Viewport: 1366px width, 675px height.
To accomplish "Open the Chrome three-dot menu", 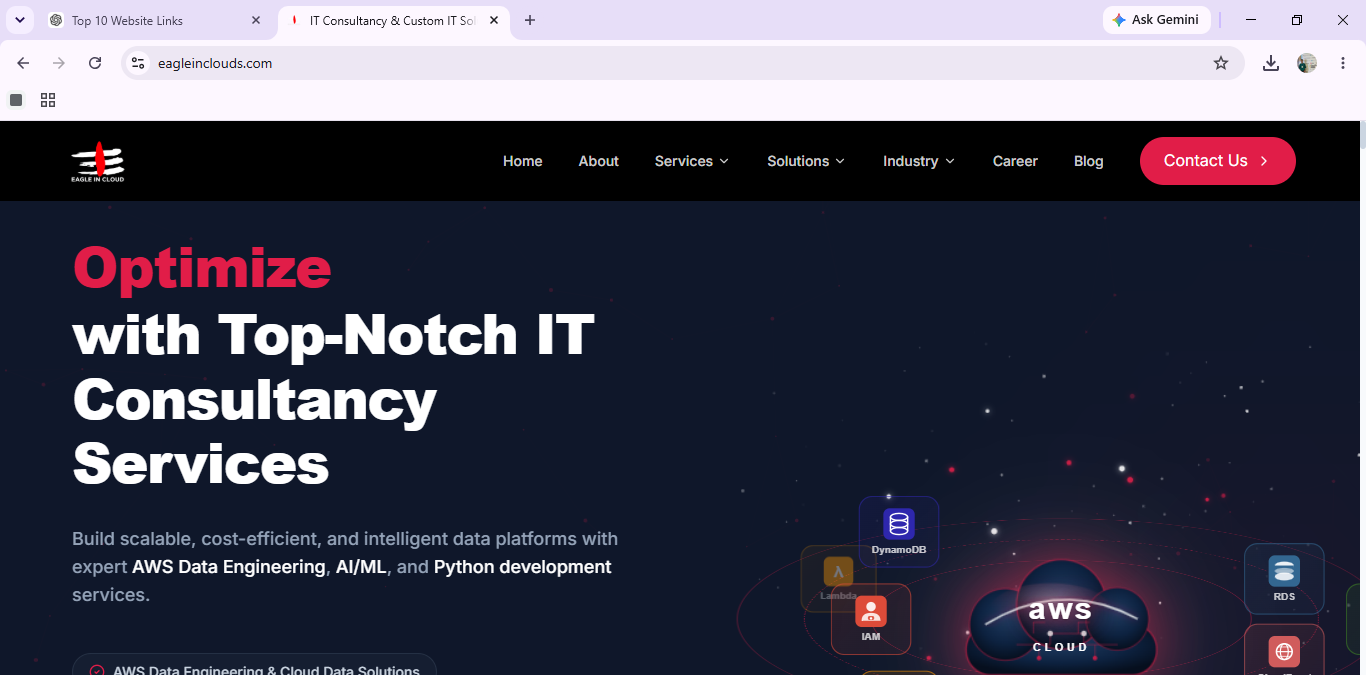I will (x=1343, y=63).
